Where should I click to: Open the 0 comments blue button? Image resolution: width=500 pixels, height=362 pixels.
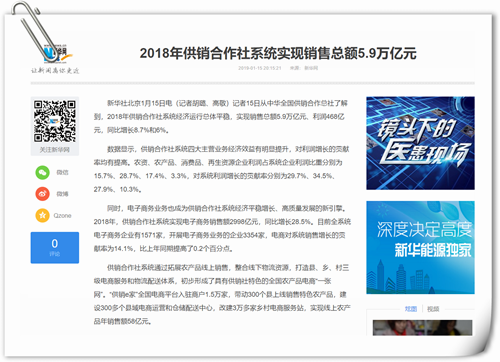tap(55, 248)
